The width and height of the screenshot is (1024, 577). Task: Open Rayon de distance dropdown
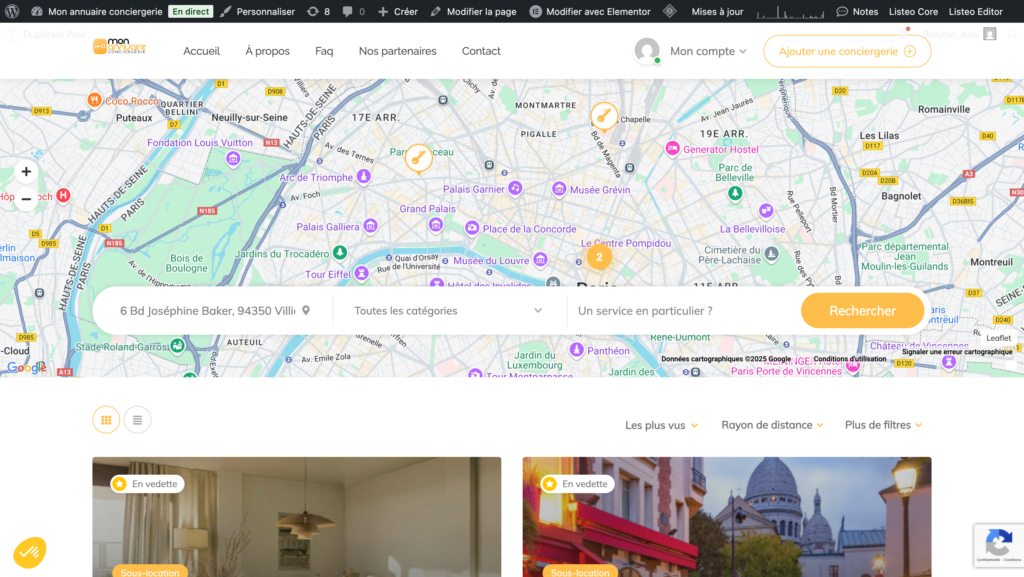pyautogui.click(x=772, y=425)
